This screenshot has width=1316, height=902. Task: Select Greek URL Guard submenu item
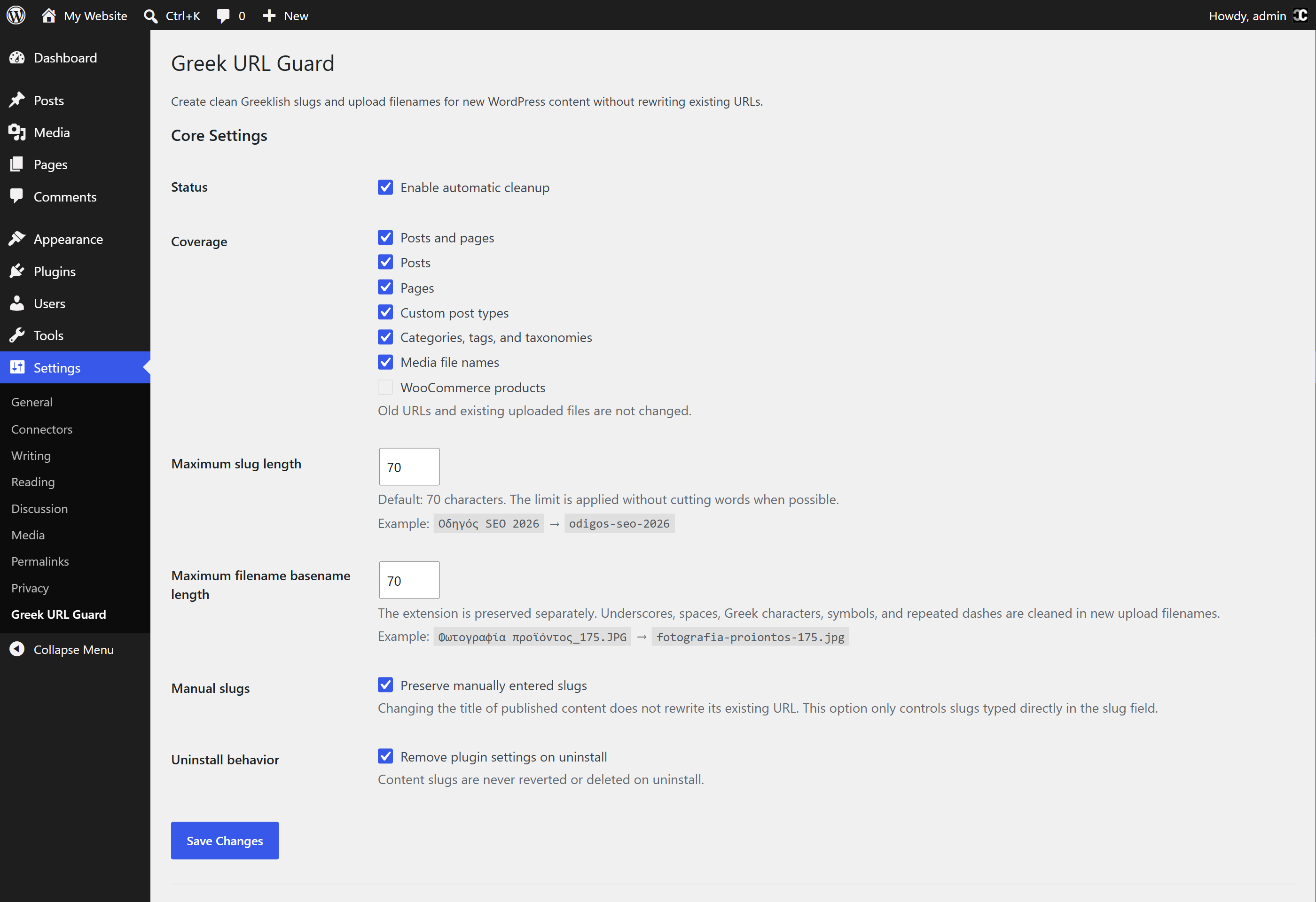(x=58, y=614)
